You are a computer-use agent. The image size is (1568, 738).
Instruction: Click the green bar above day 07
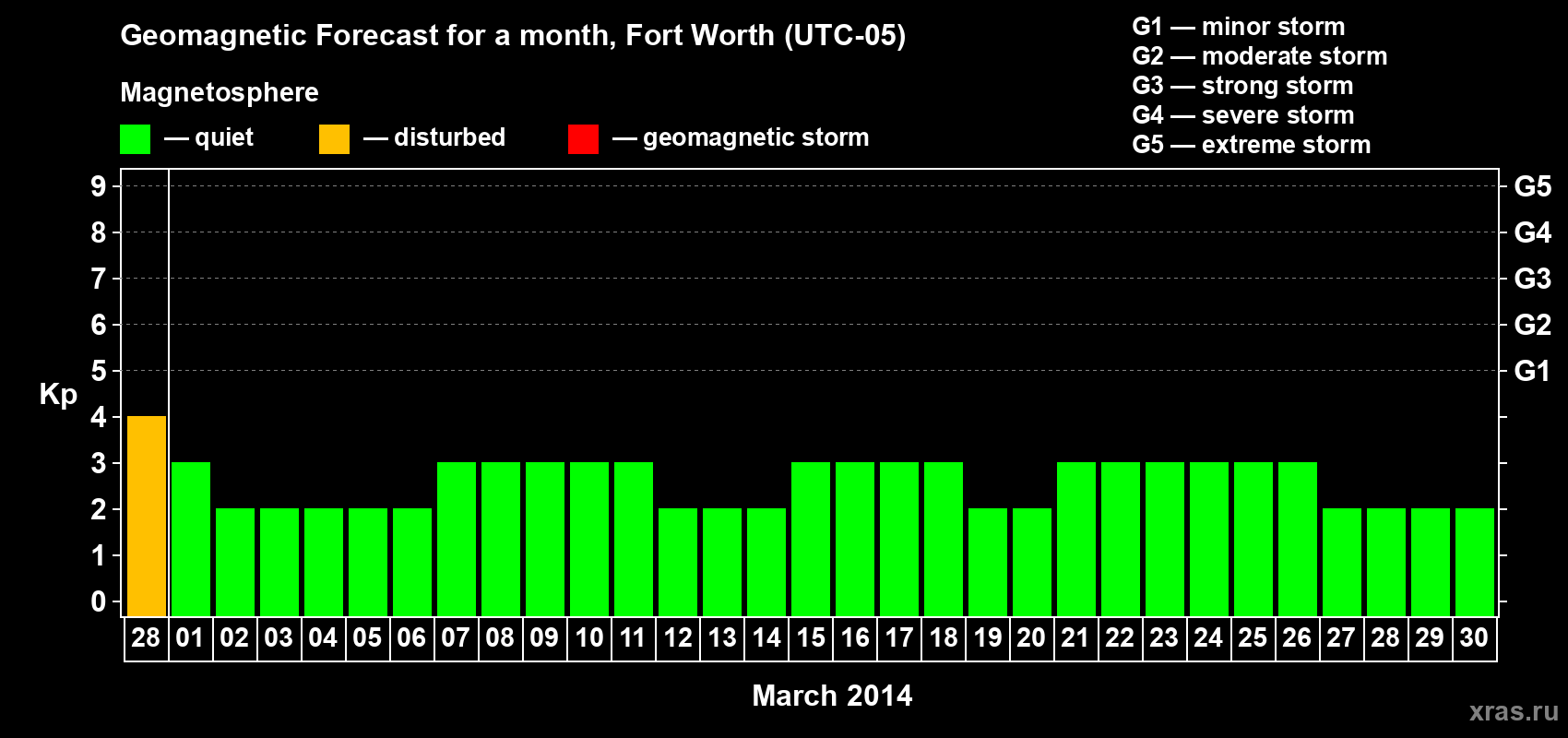[x=457, y=539]
